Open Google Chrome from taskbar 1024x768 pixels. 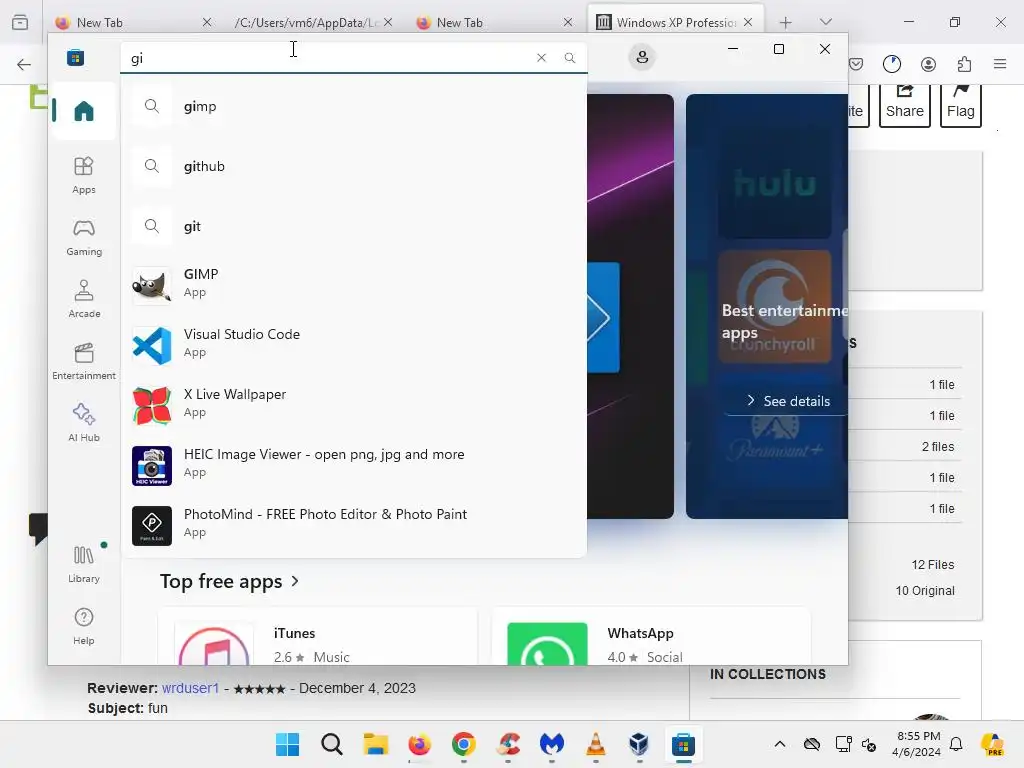(x=464, y=744)
